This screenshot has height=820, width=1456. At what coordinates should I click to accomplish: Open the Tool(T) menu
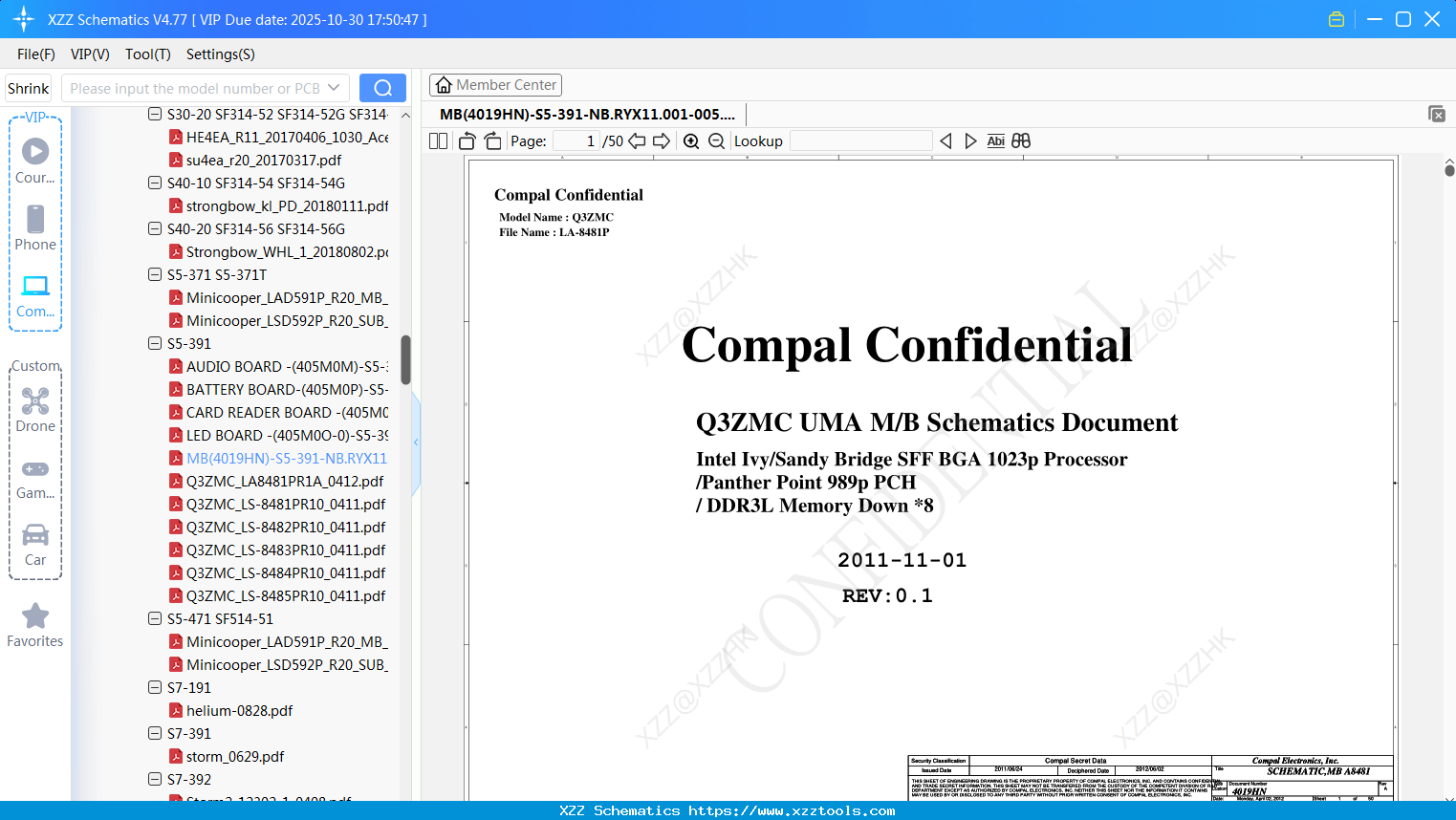(148, 54)
